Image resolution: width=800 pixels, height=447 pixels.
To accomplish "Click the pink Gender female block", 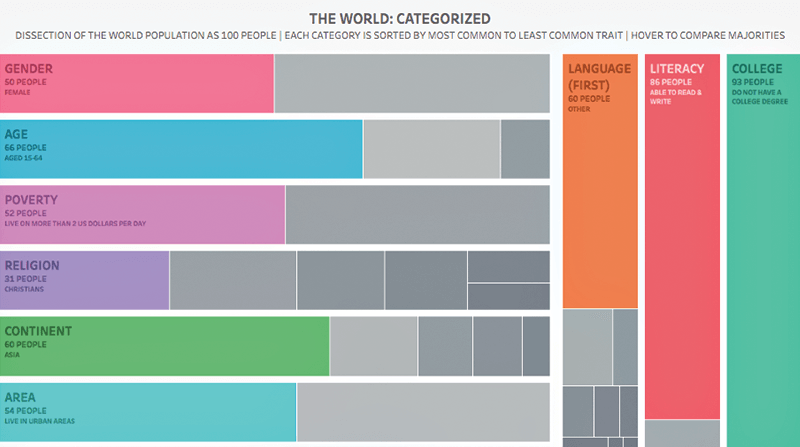I will (x=137, y=82).
